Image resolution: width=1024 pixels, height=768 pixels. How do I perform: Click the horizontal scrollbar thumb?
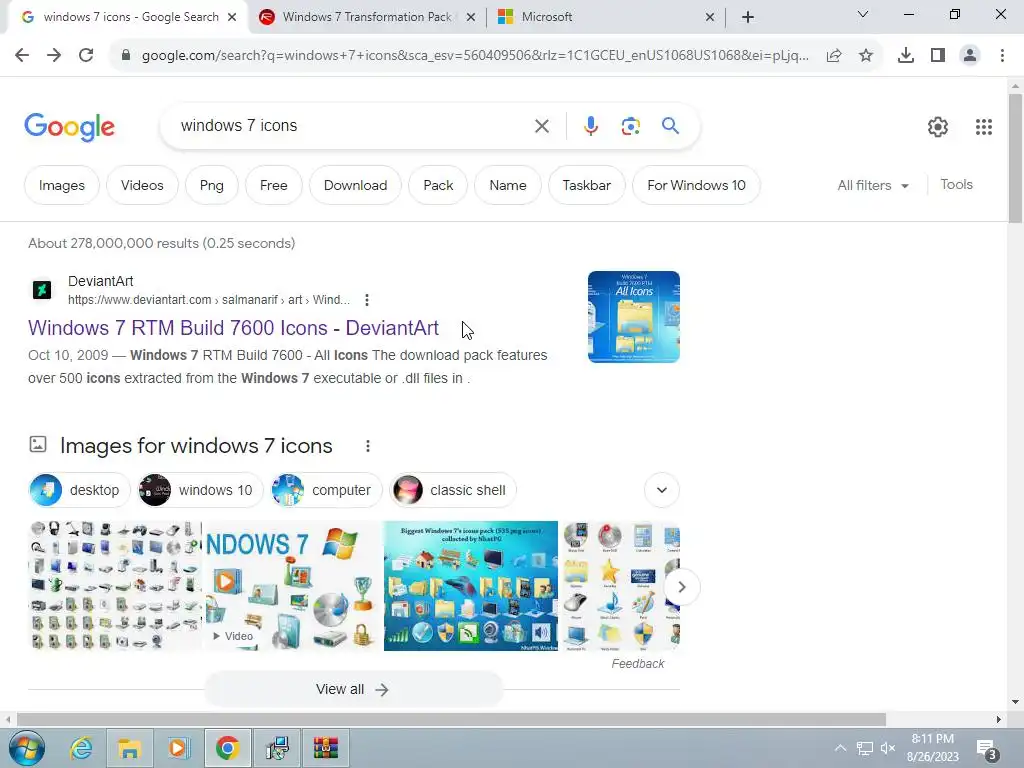click(451, 720)
